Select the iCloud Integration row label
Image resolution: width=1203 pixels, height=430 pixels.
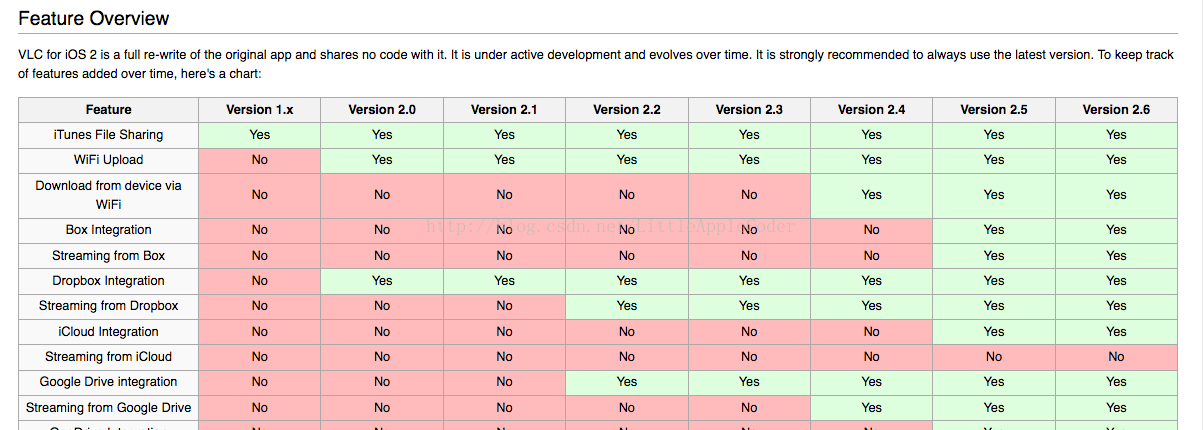click(x=108, y=331)
